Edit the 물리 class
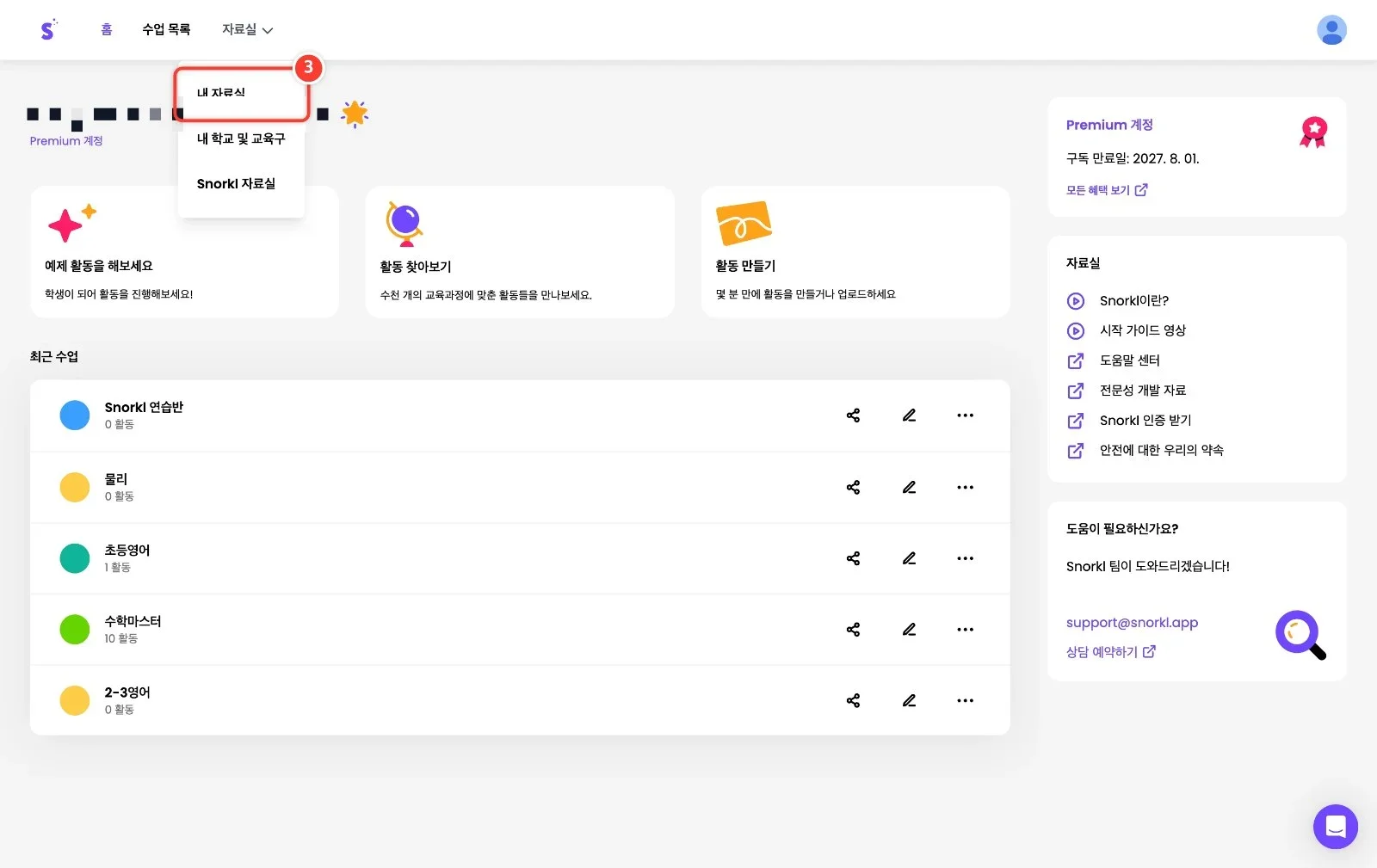Screen dimensions: 1377x868 (x=909, y=487)
